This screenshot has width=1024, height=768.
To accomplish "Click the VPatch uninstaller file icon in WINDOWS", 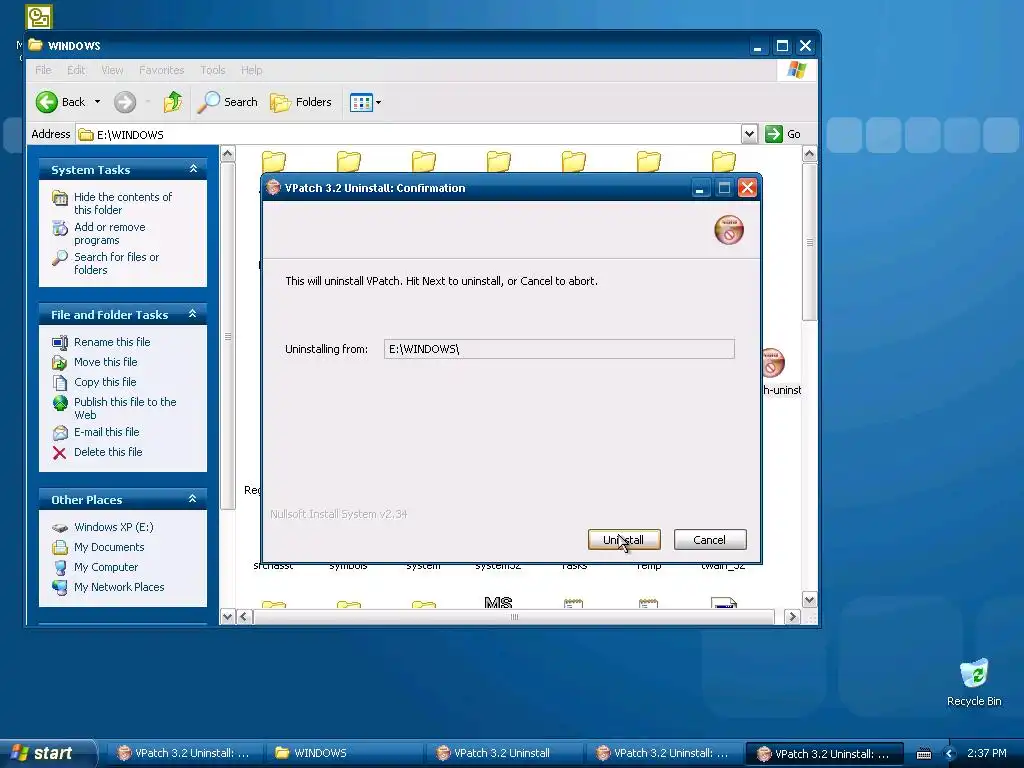I will click(x=773, y=363).
